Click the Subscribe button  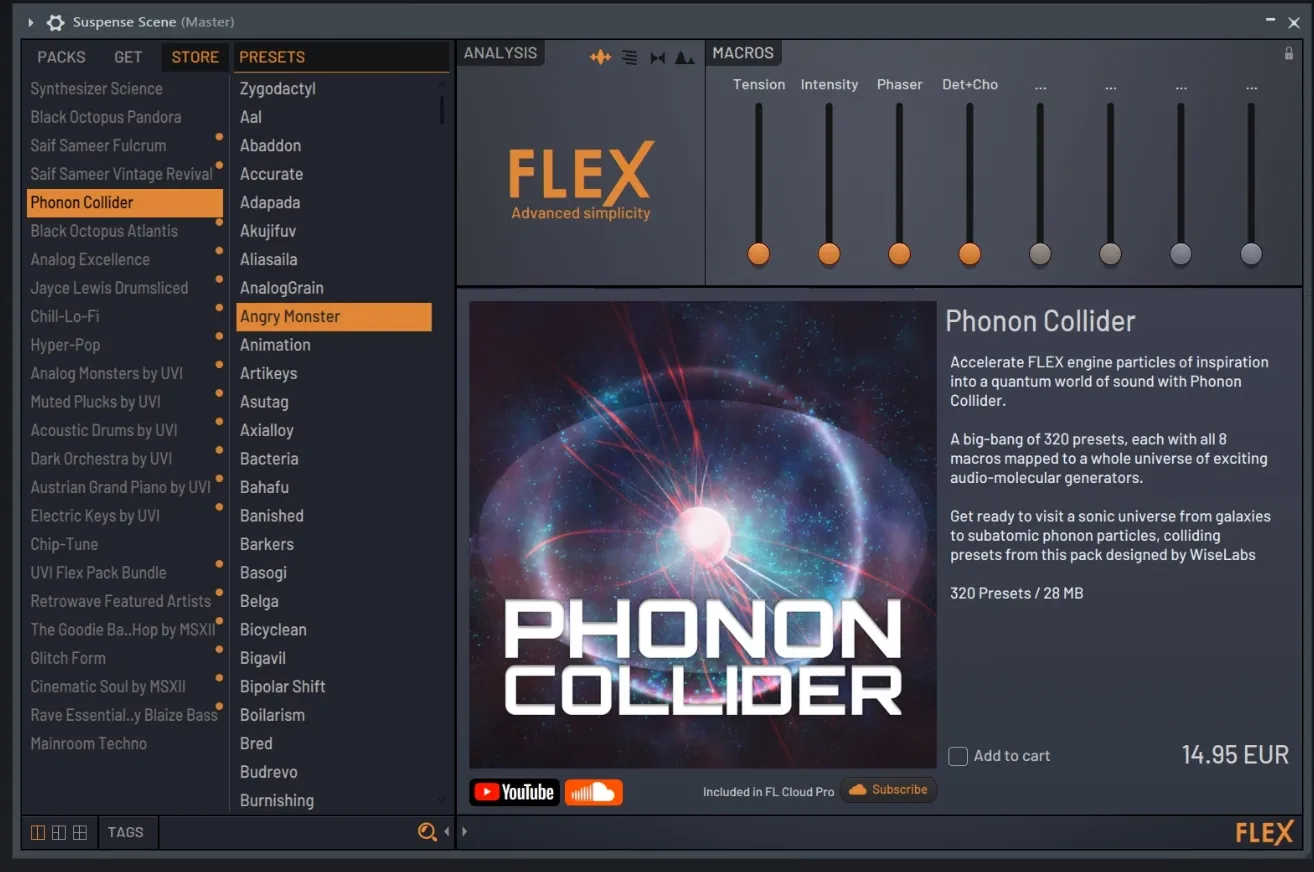[x=888, y=790]
